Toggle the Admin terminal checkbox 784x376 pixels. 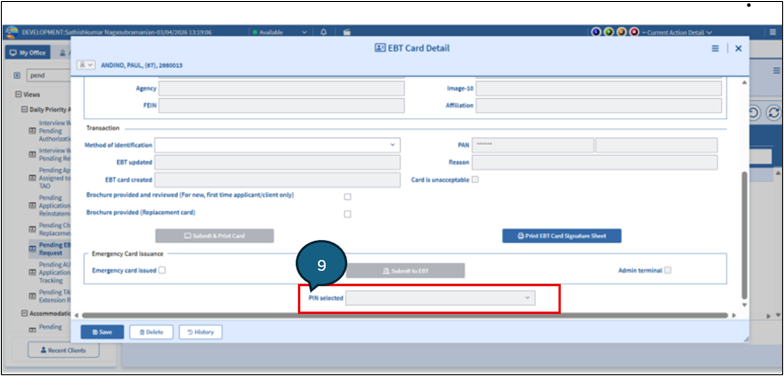pyautogui.click(x=668, y=270)
